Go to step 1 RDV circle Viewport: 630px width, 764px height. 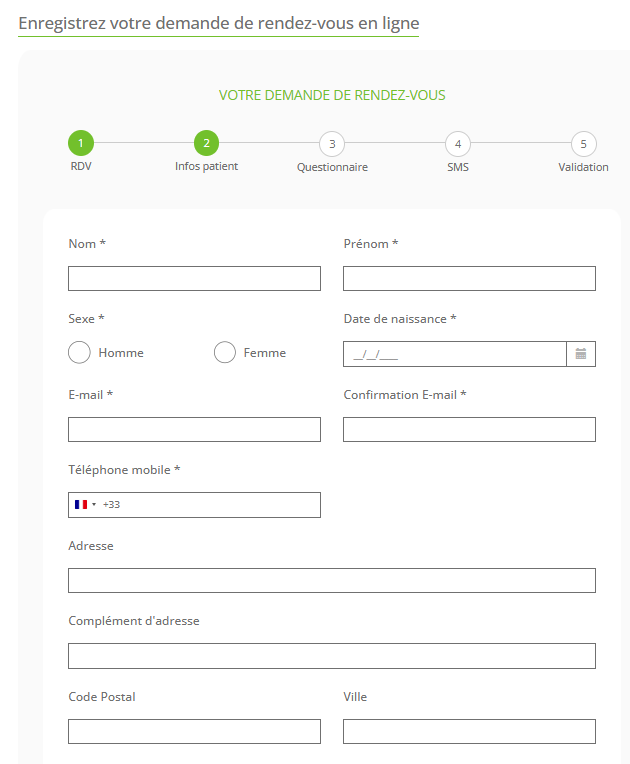pyautogui.click(x=81, y=143)
